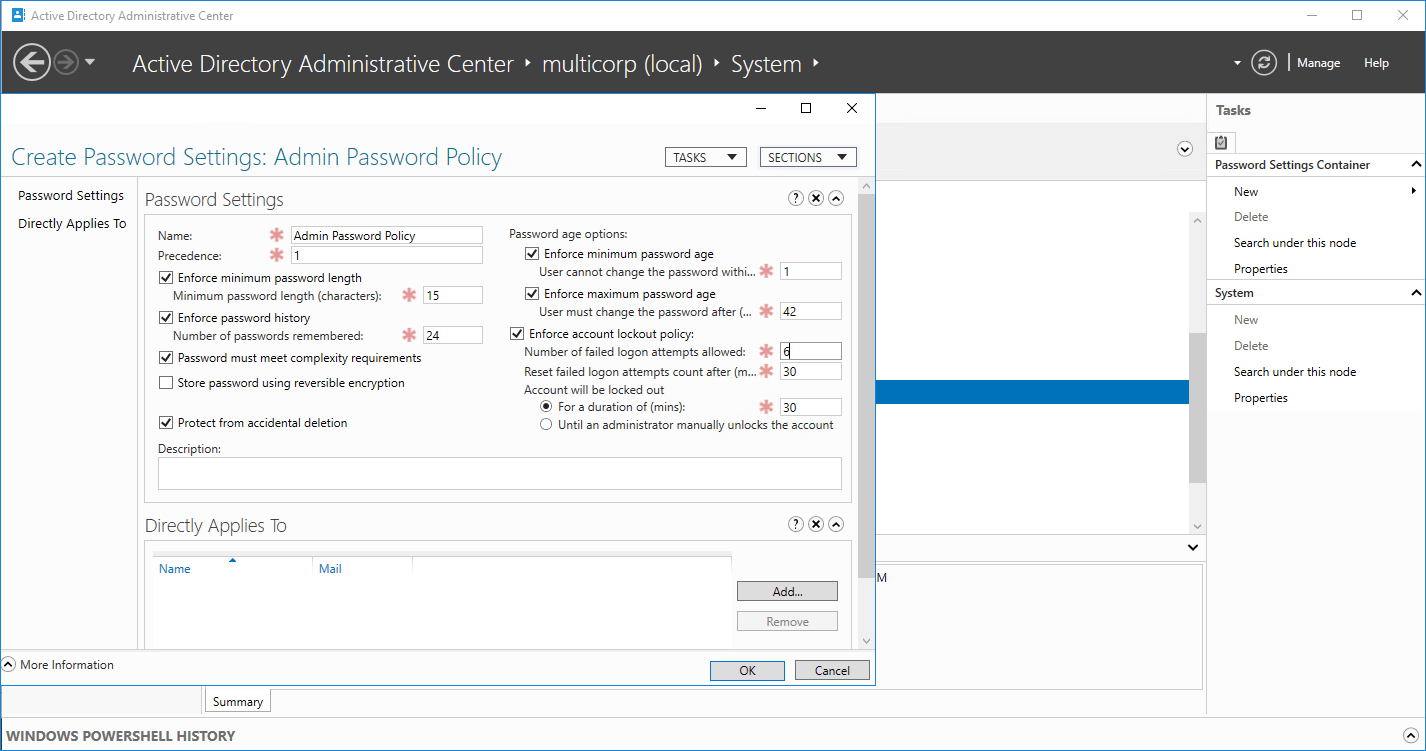Click the forward navigation arrow

[x=66, y=63]
